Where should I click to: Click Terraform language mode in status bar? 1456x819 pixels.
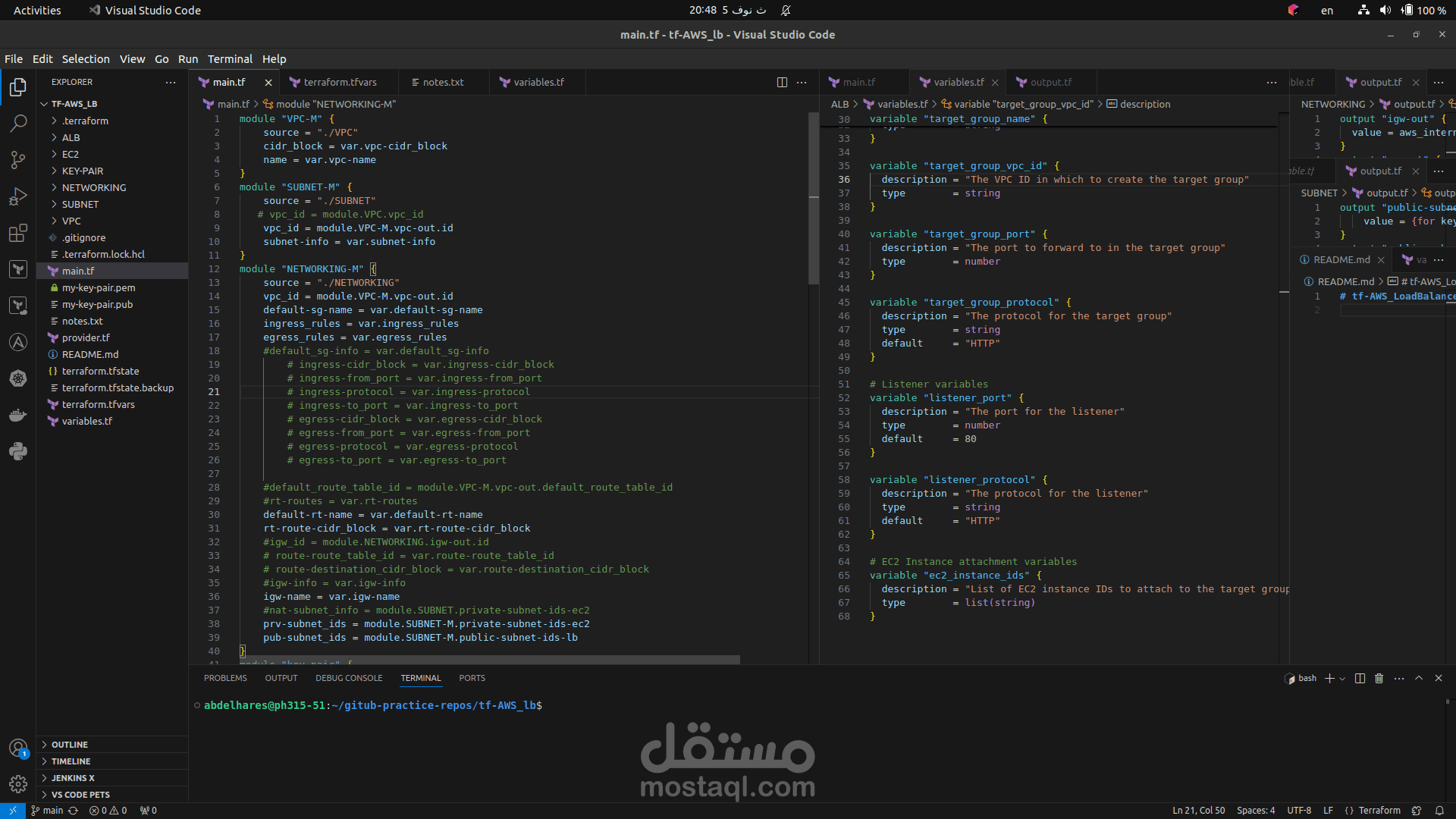coord(1379,810)
